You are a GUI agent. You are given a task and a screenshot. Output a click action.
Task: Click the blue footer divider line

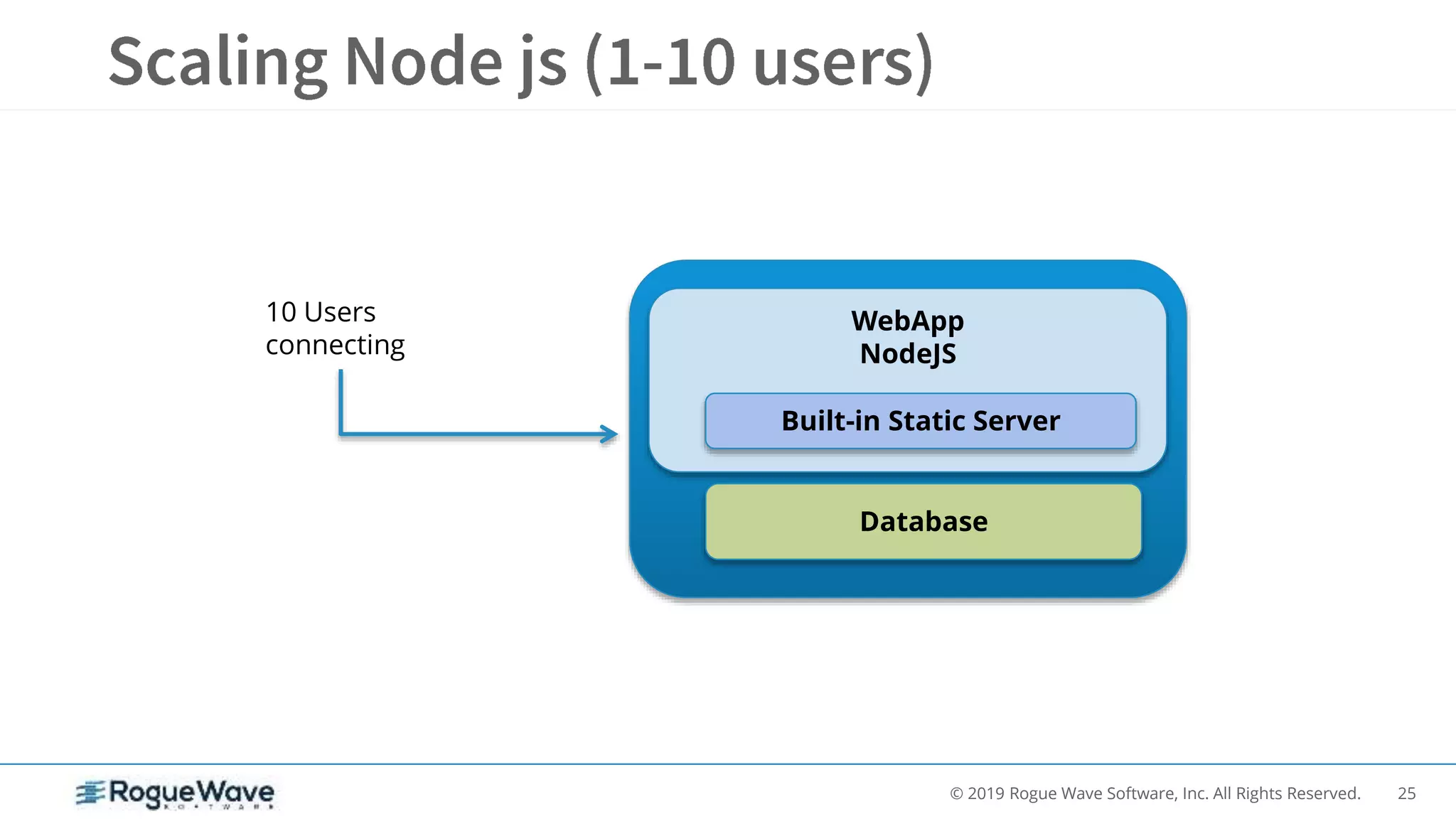click(728, 764)
